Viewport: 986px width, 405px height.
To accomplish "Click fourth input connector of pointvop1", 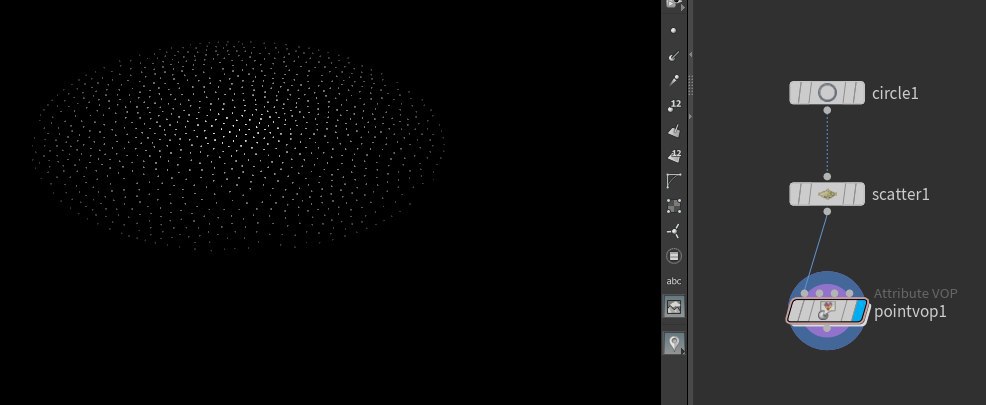I will point(850,294).
